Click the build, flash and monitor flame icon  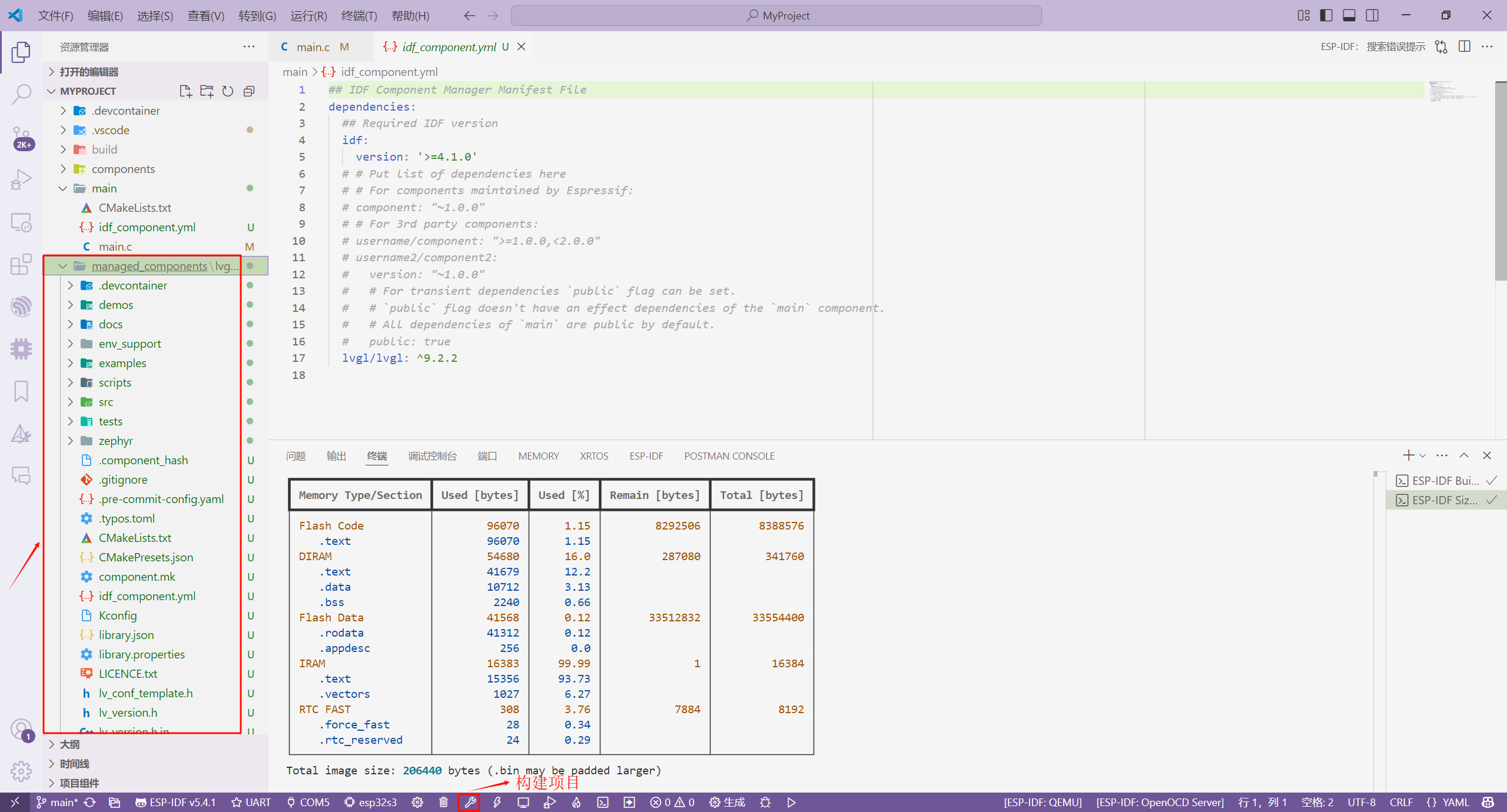click(x=576, y=802)
